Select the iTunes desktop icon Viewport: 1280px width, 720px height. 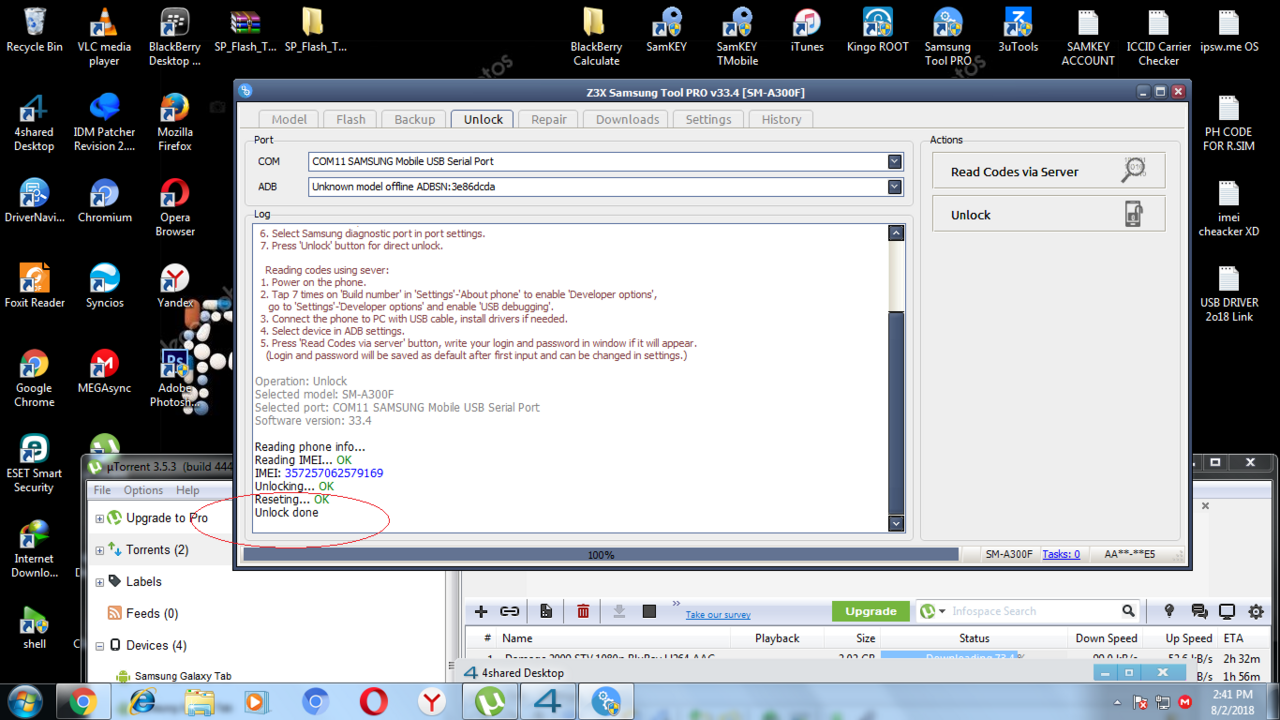[807, 30]
